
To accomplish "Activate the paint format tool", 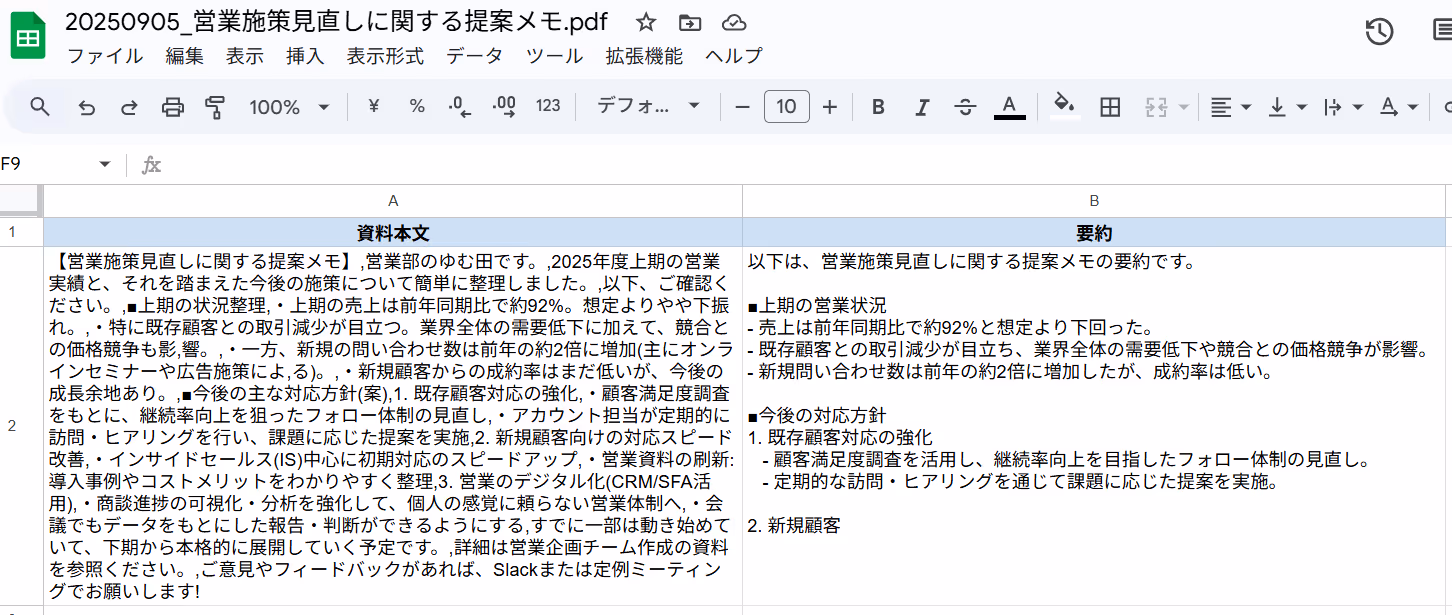I will [215, 107].
